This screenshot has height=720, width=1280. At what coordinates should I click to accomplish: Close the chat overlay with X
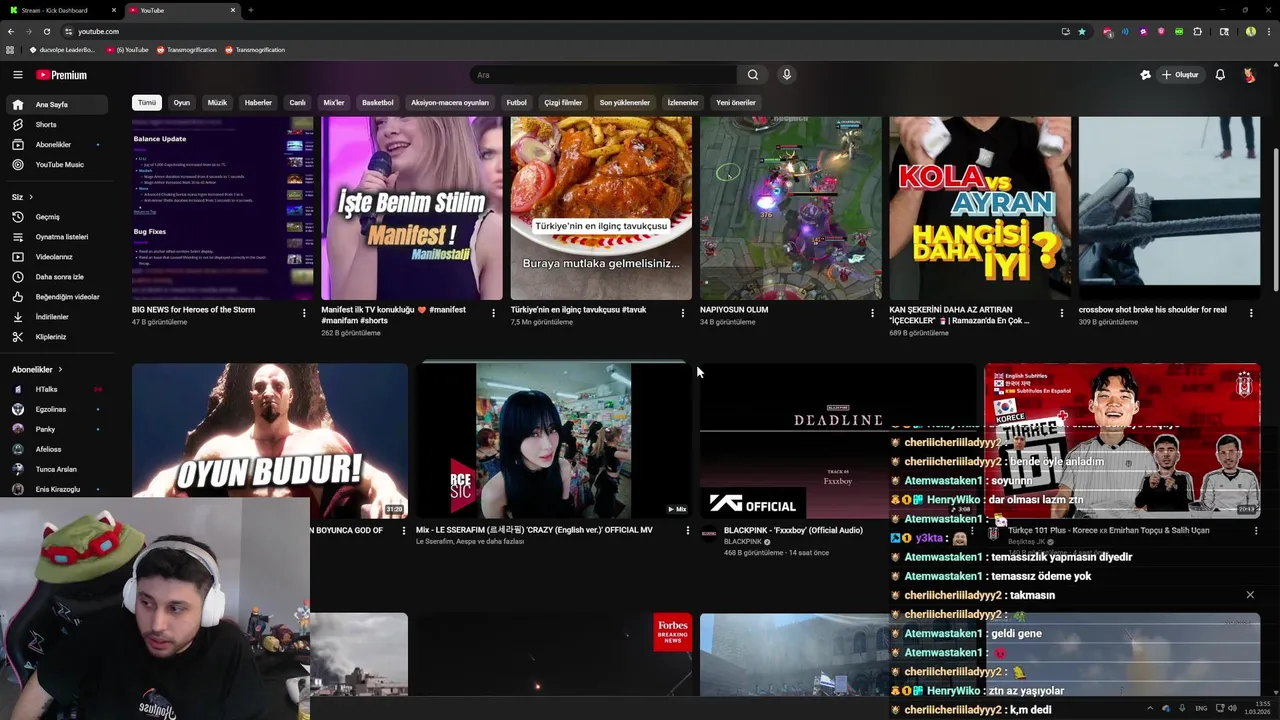click(1250, 595)
